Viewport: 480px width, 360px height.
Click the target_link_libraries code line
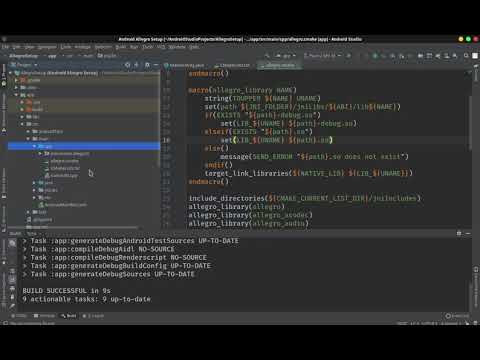pyautogui.click(x=309, y=173)
